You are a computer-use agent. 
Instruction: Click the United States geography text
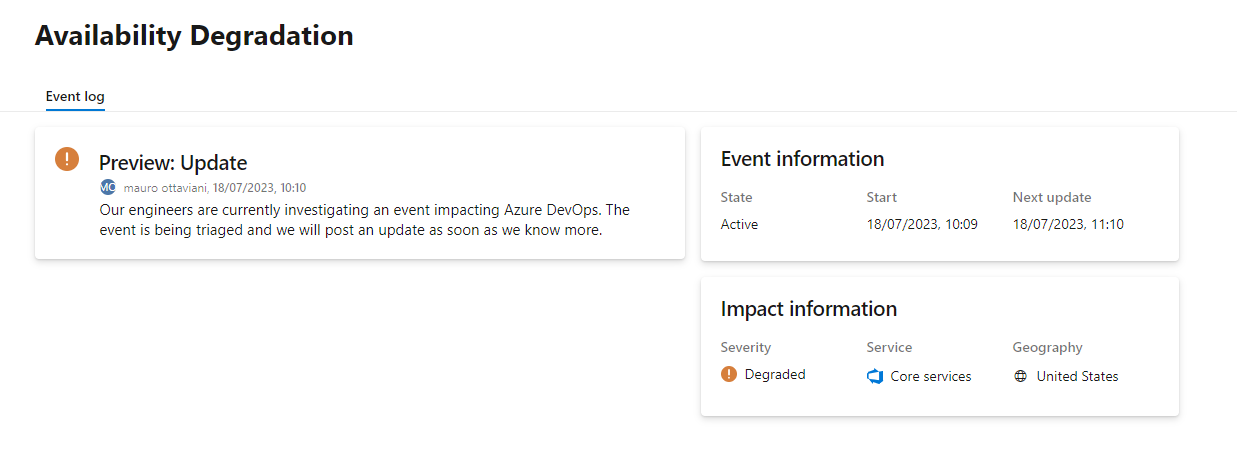click(x=1077, y=376)
